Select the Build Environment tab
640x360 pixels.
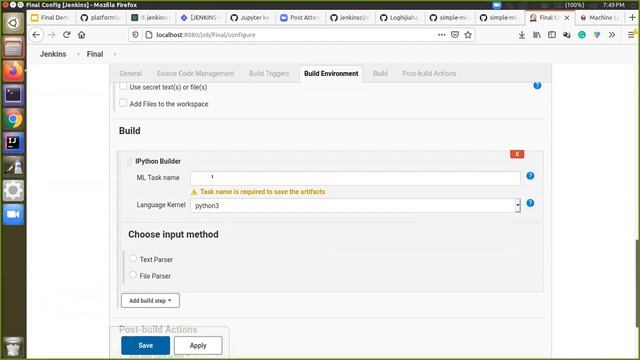point(331,73)
